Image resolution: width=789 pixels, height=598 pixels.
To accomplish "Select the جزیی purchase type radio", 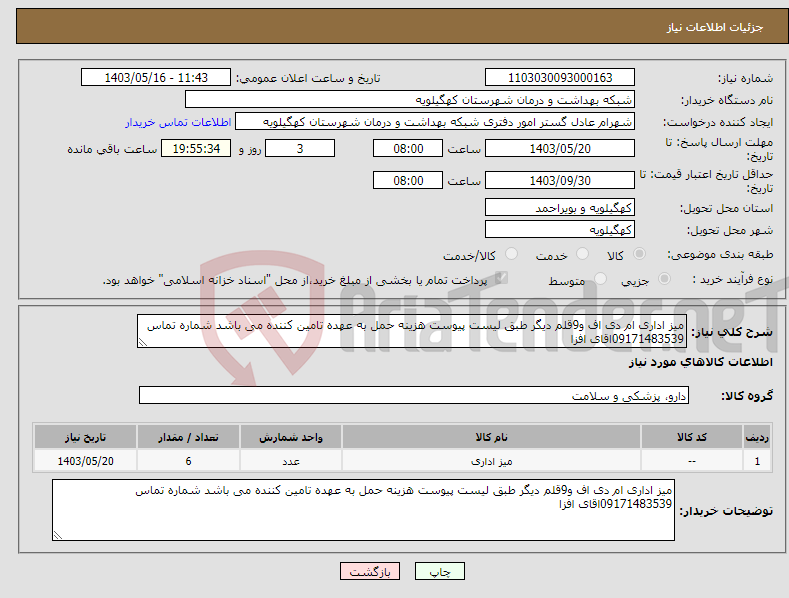I will click(664, 279).
